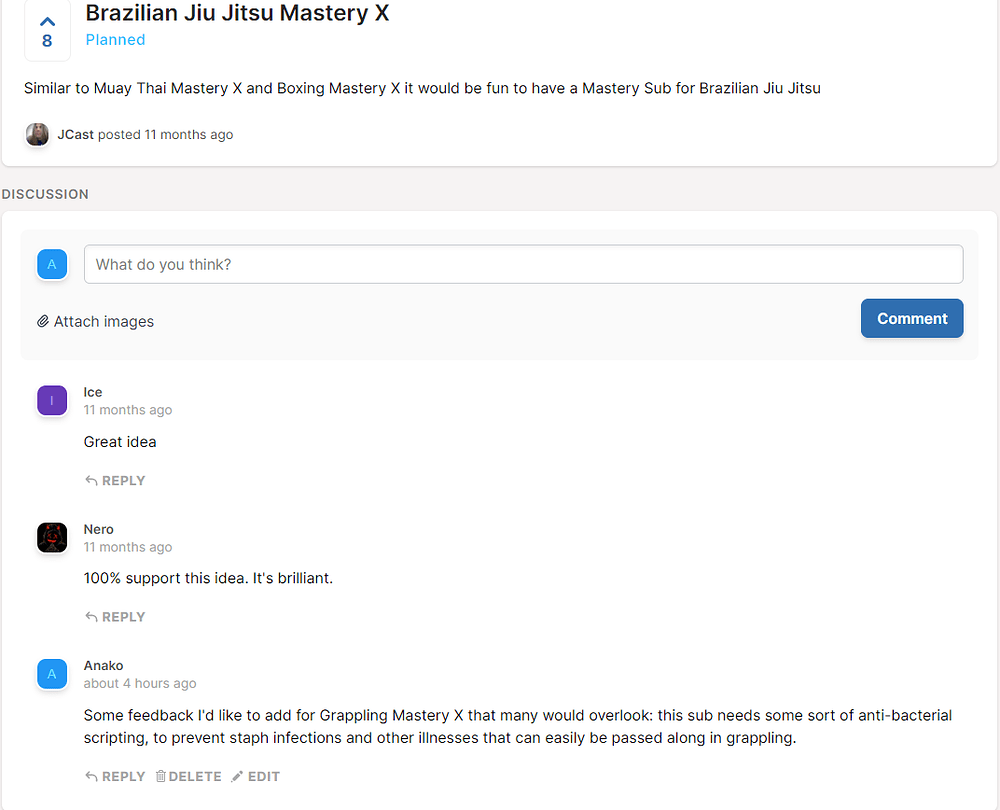Click the Planned status label
Image resolution: width=1000 pixels, height=810 pixels.
point(115,40)
